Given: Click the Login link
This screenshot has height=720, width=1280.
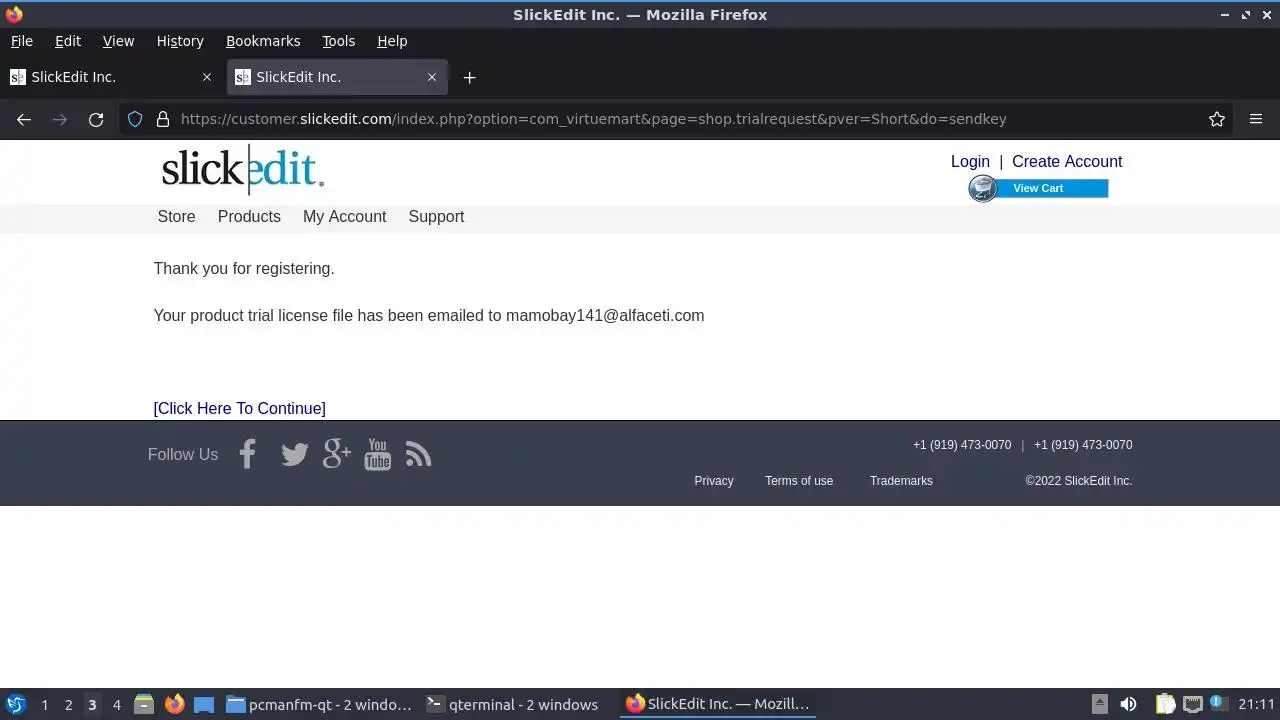Looking at the screenshot, I should pos(970,161).
